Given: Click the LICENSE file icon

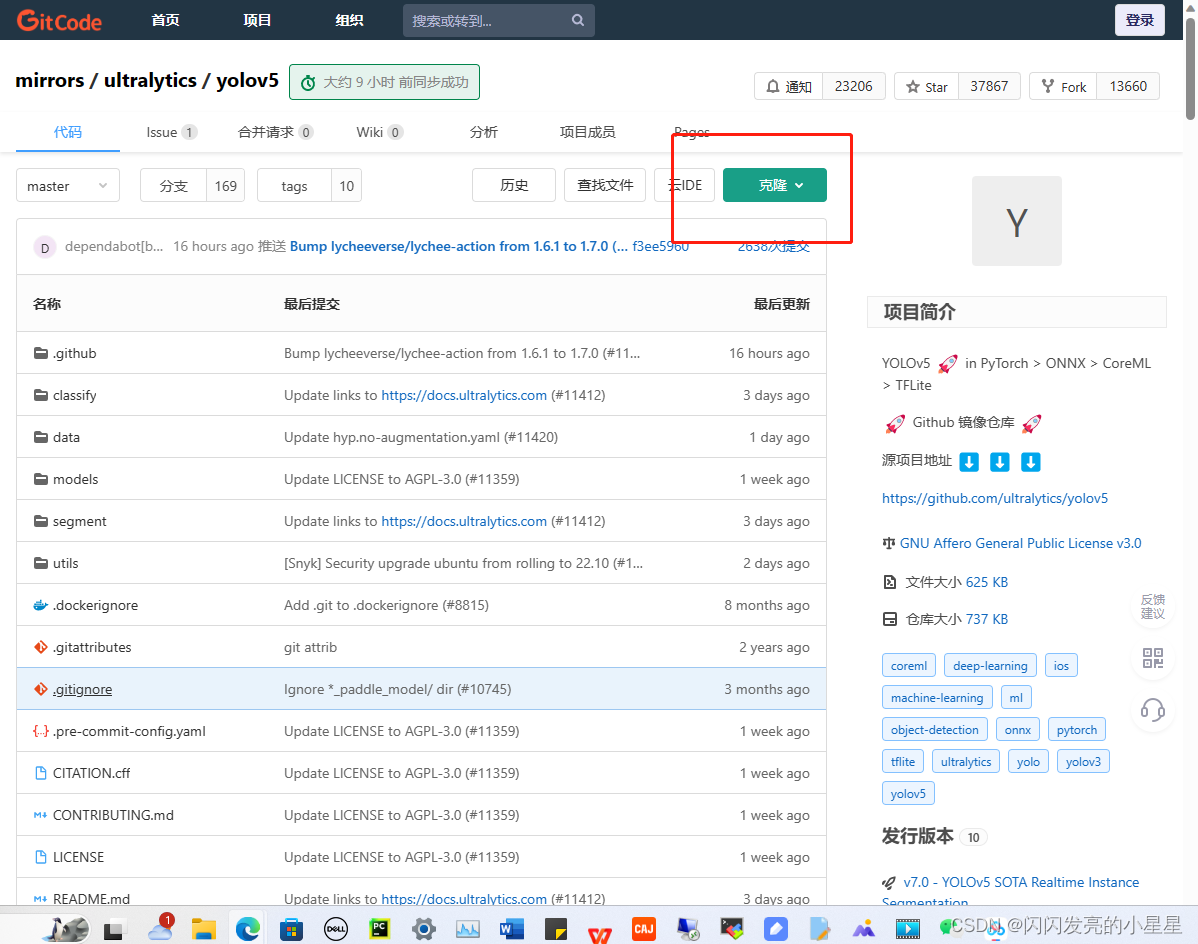Looking at the screenshot, I should pyautogui.click(x=40, y=857).
